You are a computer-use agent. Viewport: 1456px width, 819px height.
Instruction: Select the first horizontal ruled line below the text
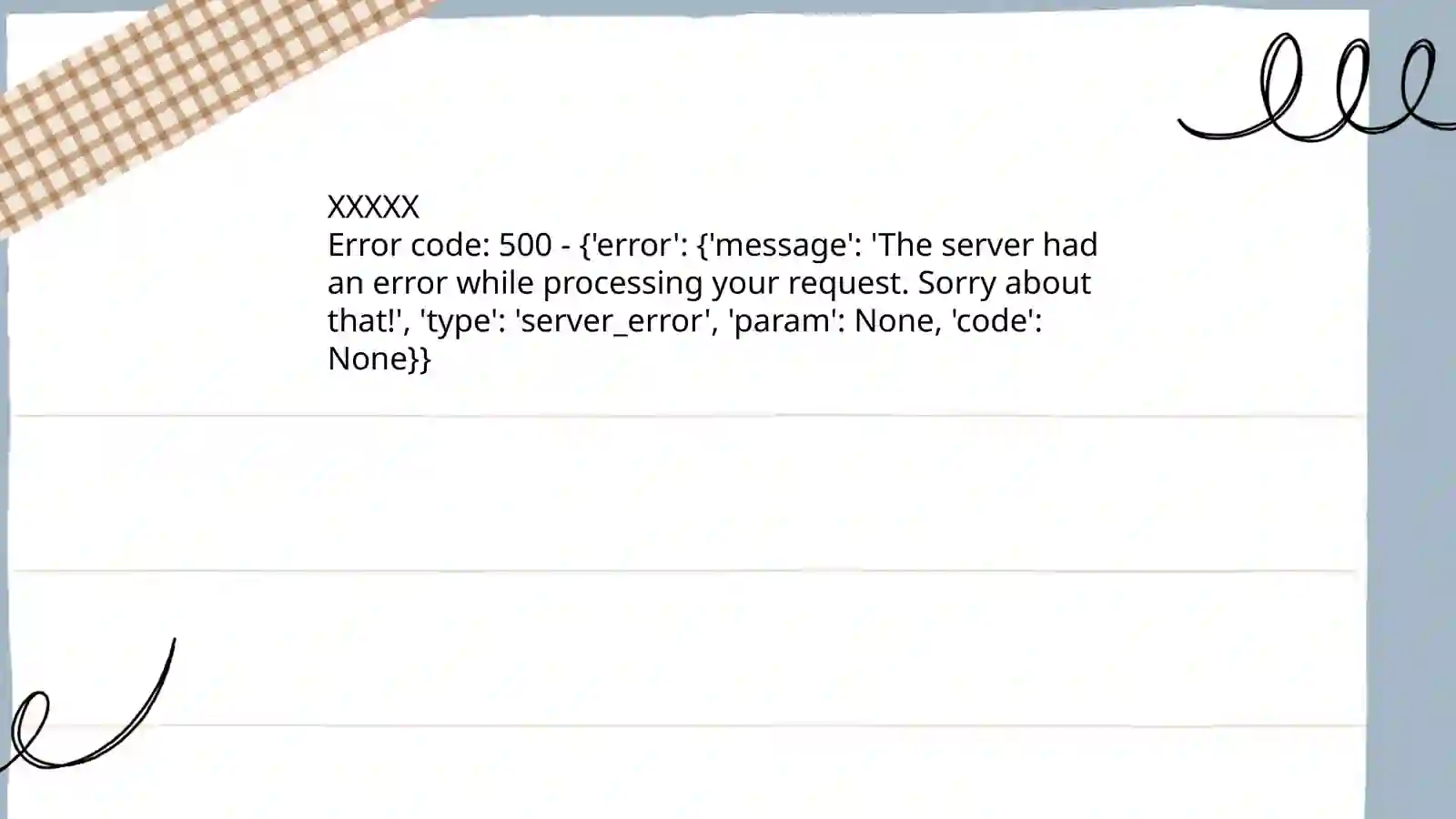[689, 416]
